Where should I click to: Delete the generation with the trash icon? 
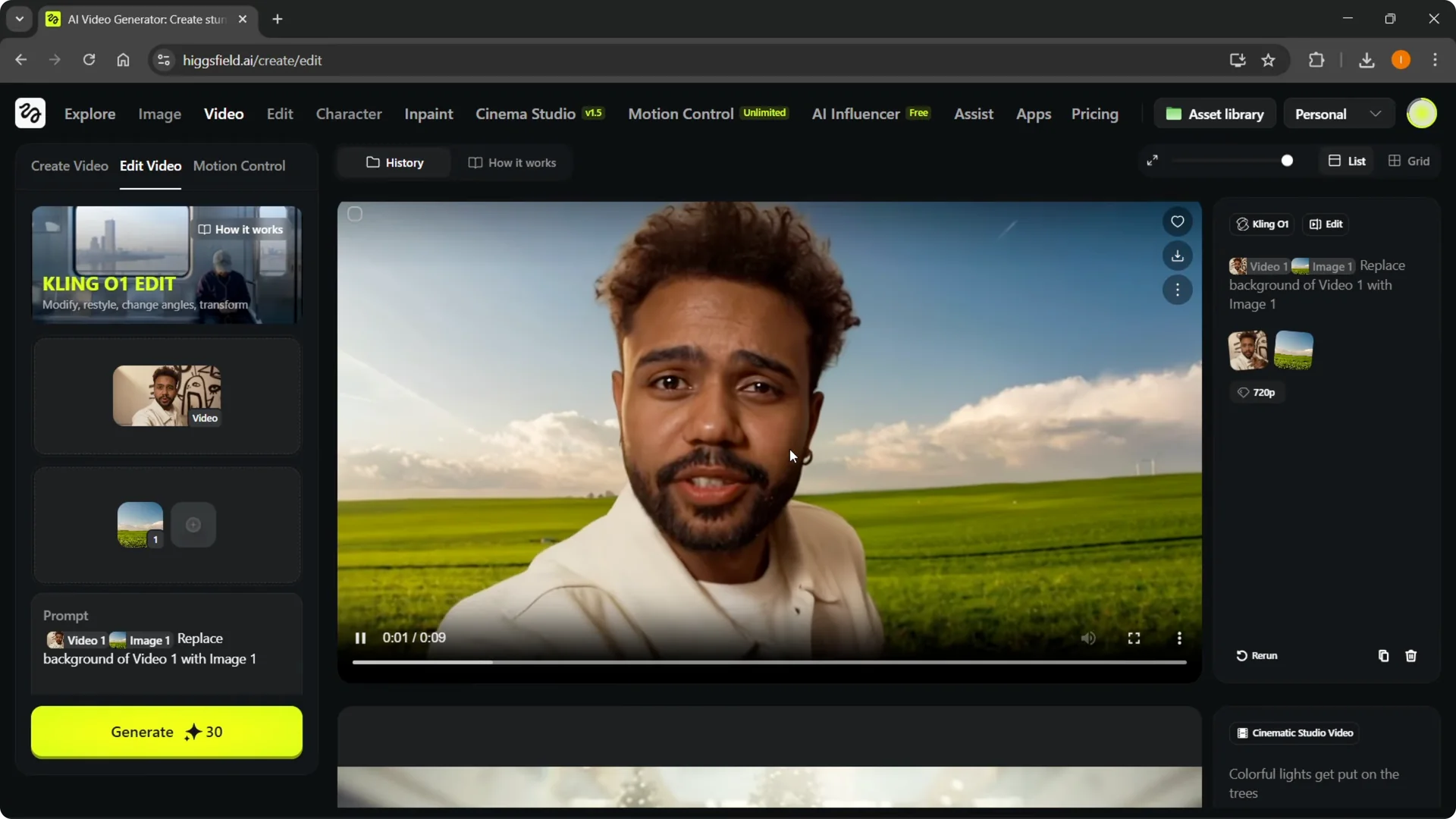coord(1411,656)
